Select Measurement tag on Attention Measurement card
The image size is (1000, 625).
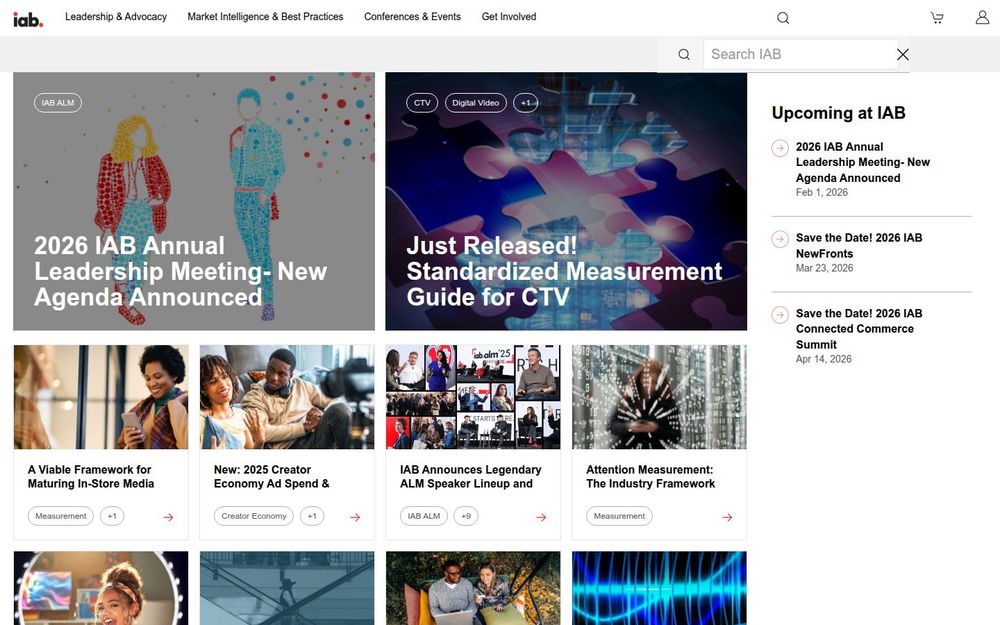pyautogui.click(x=619, y=516)
